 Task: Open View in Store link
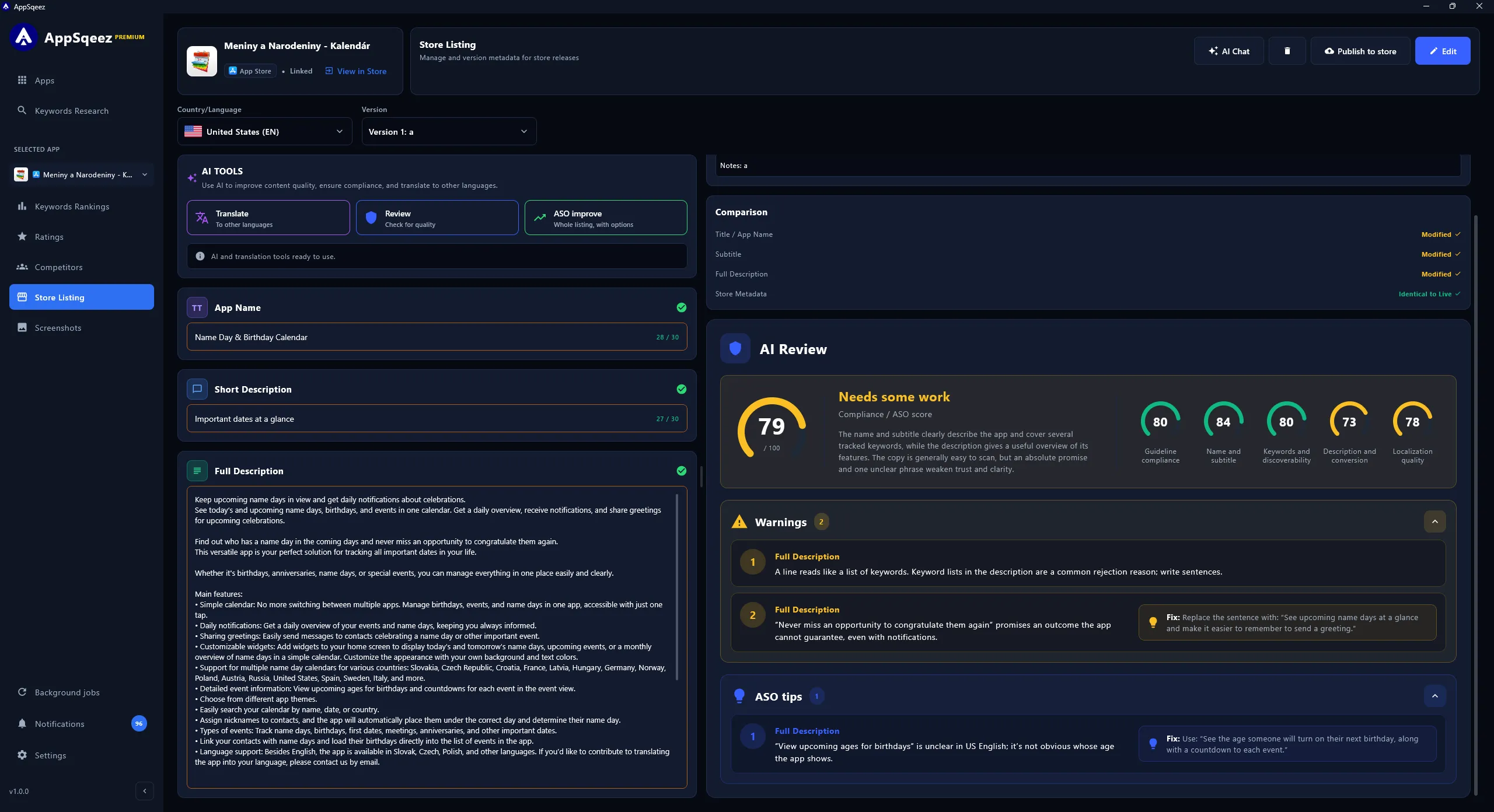356,71
